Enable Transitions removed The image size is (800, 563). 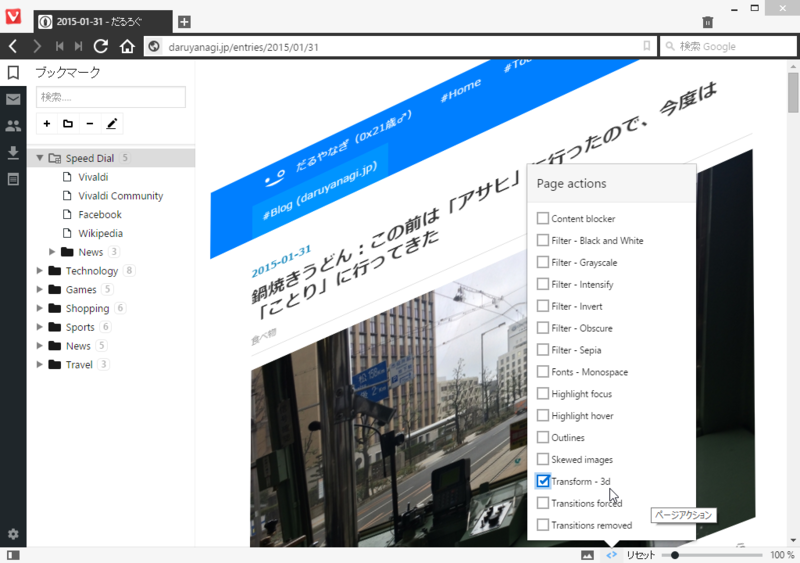(x=543, y=525)
